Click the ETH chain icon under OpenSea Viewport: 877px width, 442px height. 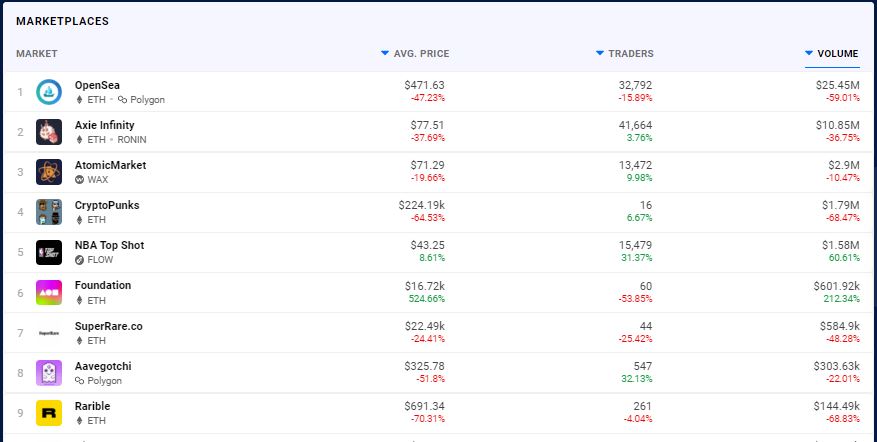[79, 100]
